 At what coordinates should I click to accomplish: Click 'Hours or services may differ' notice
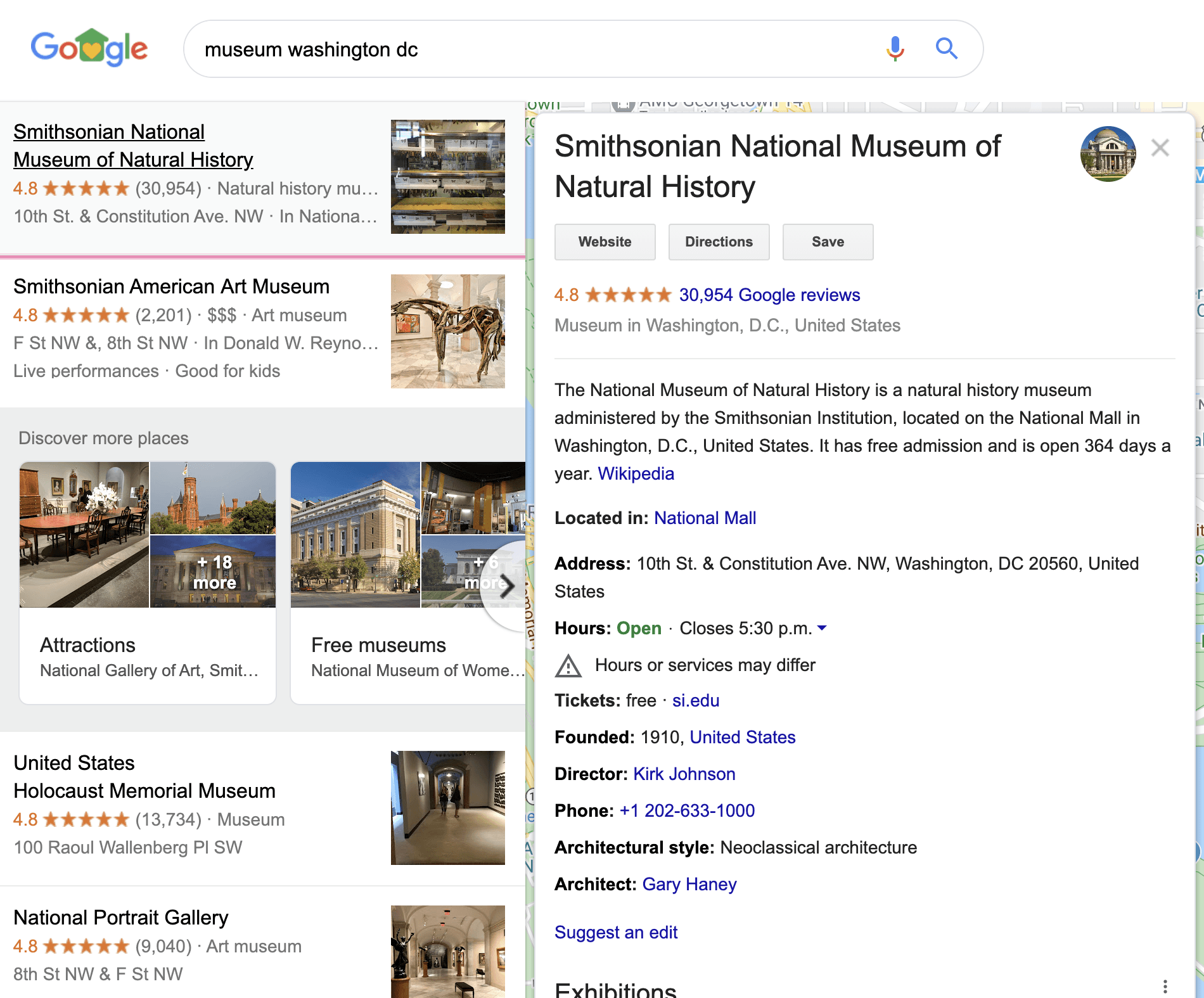(705, 665)
